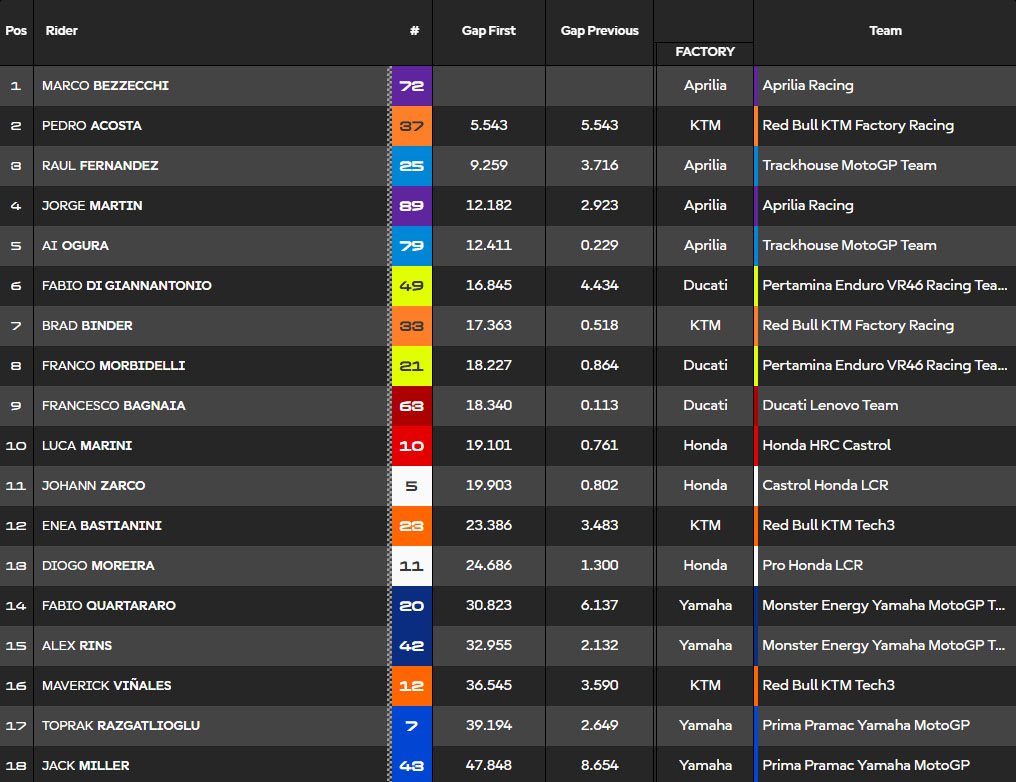This screenshot has height=782, width=1016.
Task: Select the FACTORY sub-header label
Action: (x=705, y=52)
